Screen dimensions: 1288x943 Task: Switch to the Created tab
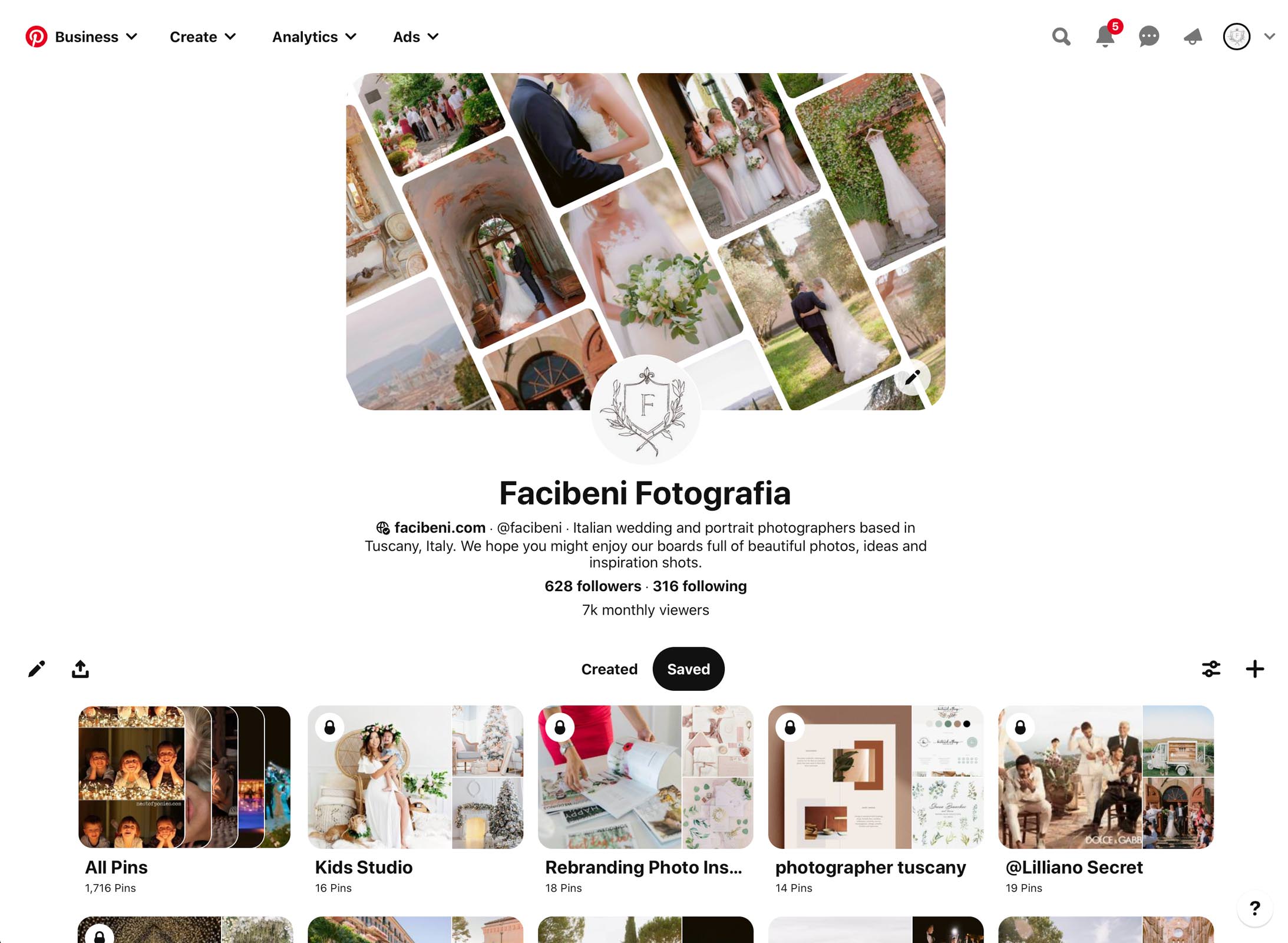click(x=609, y=669)
